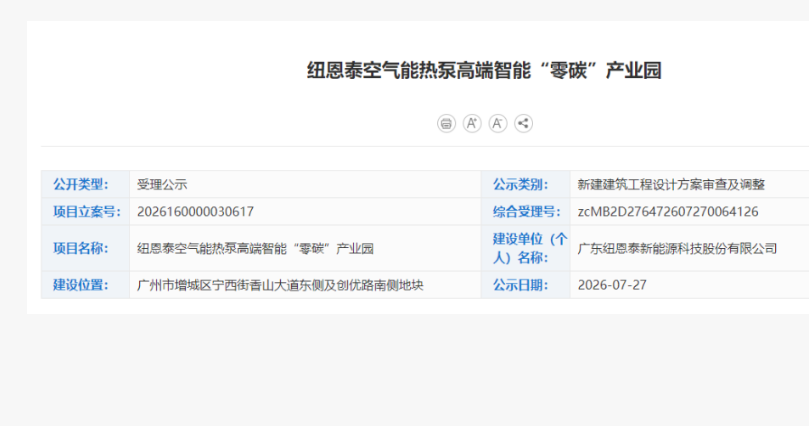
Task: Select project name value in the table
Action: coord(255,249)
